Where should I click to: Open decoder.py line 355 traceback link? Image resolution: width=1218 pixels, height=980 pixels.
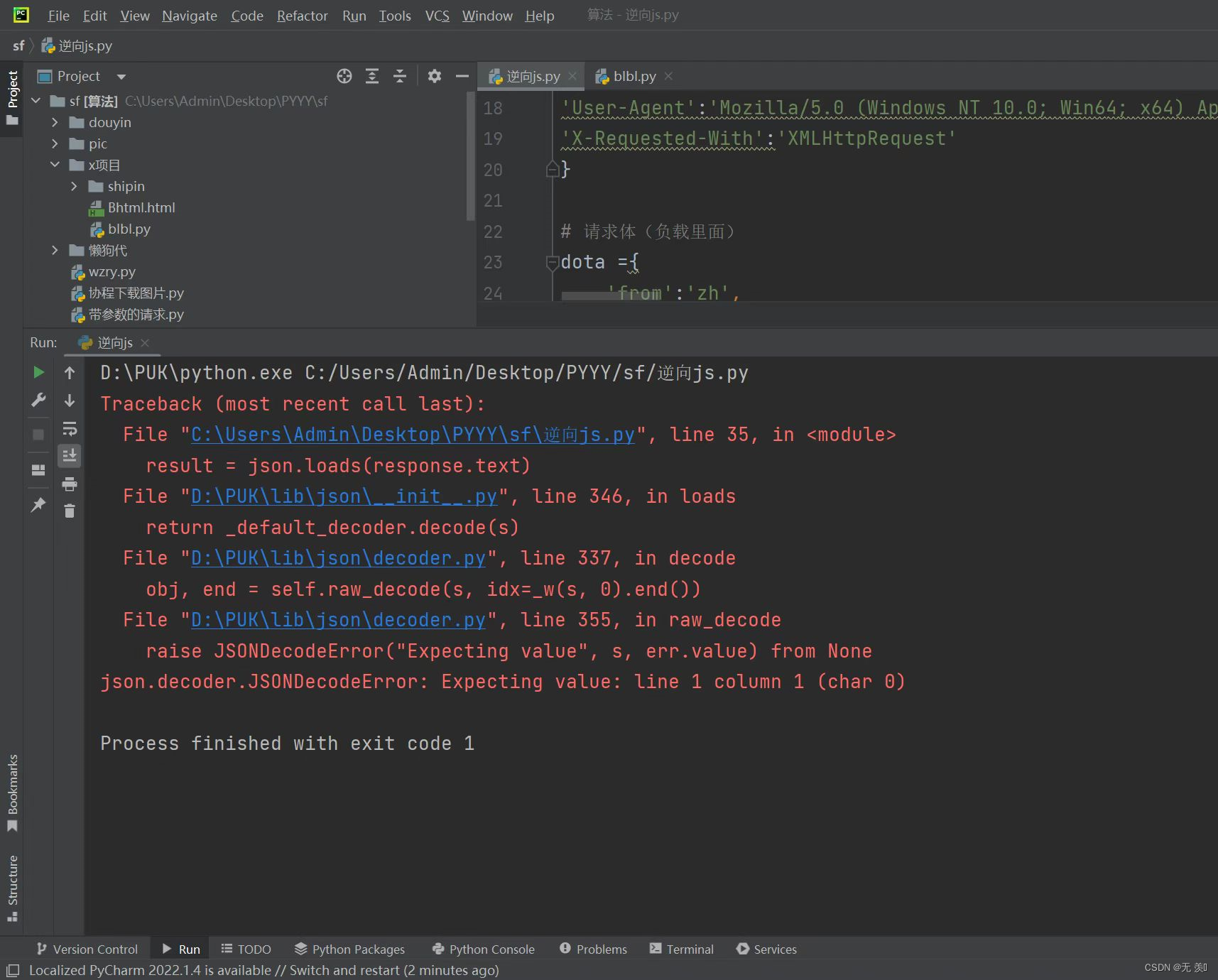(339, 620)
